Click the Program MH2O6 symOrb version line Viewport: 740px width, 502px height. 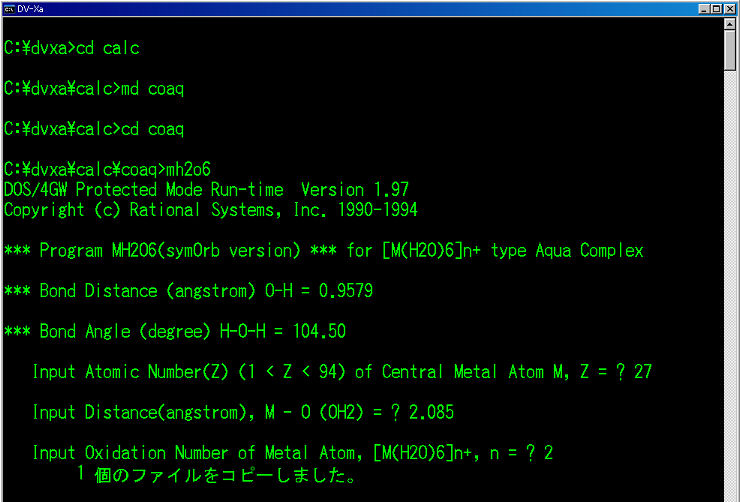point(324,251)
